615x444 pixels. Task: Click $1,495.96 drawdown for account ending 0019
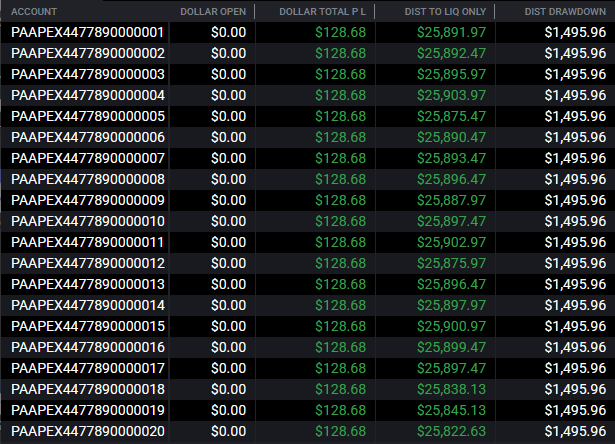click(x=575, y=410)
